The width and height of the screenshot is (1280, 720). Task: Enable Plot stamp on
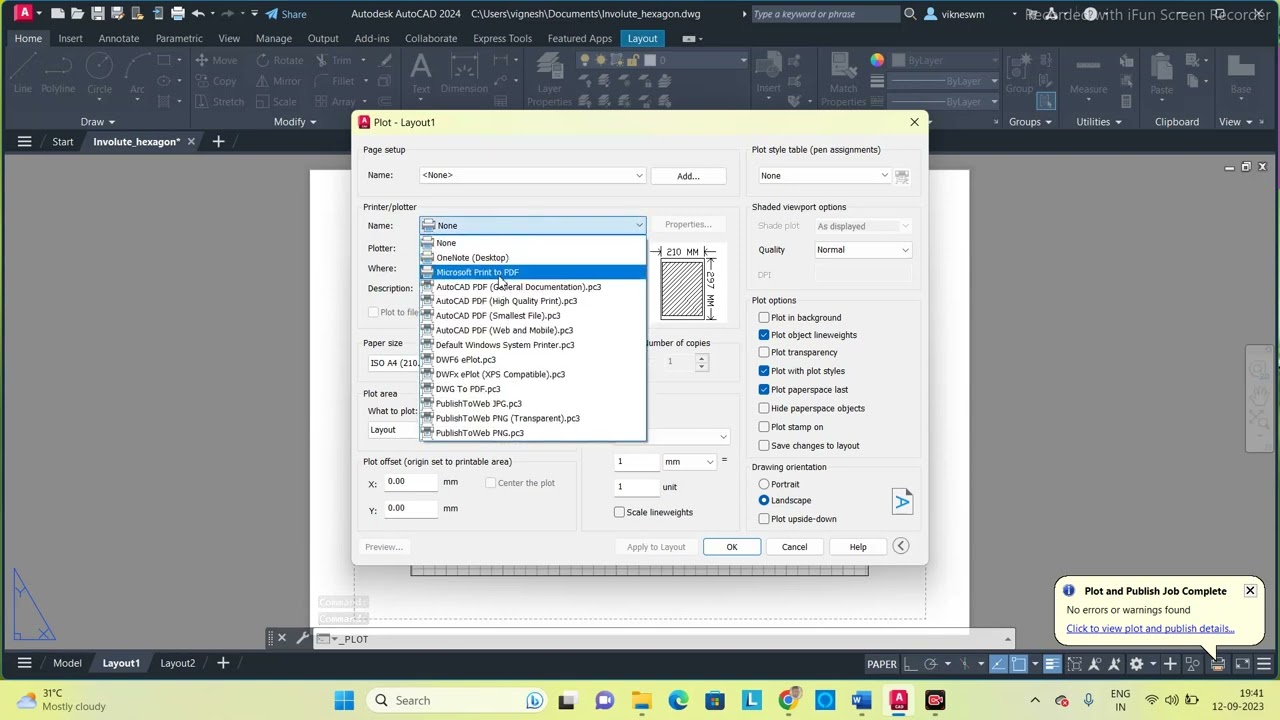764,427
